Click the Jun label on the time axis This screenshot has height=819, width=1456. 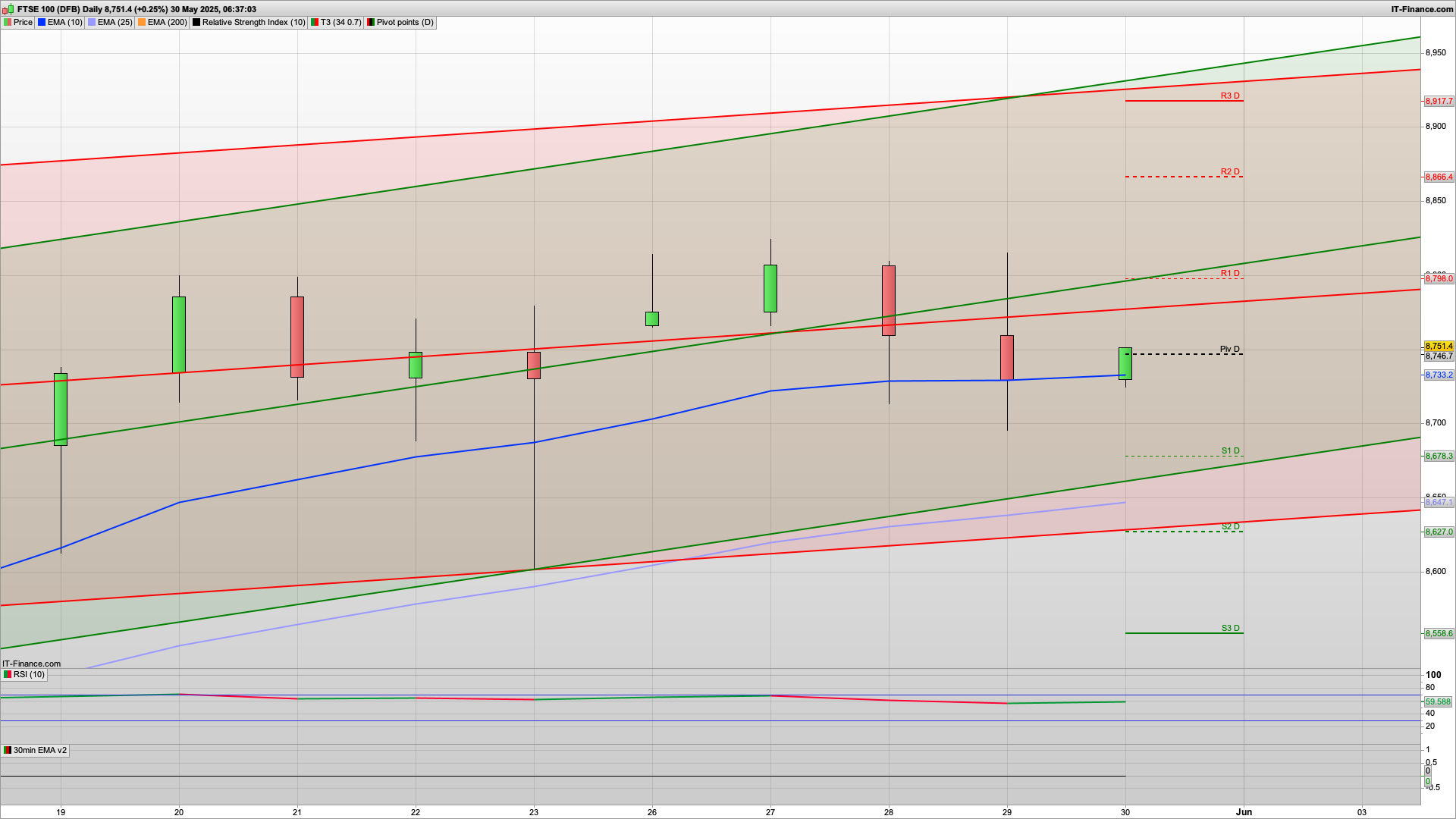(x=1244, y=811)
